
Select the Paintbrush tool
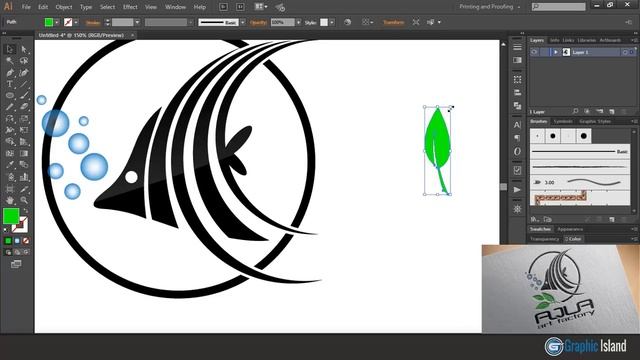24,96
